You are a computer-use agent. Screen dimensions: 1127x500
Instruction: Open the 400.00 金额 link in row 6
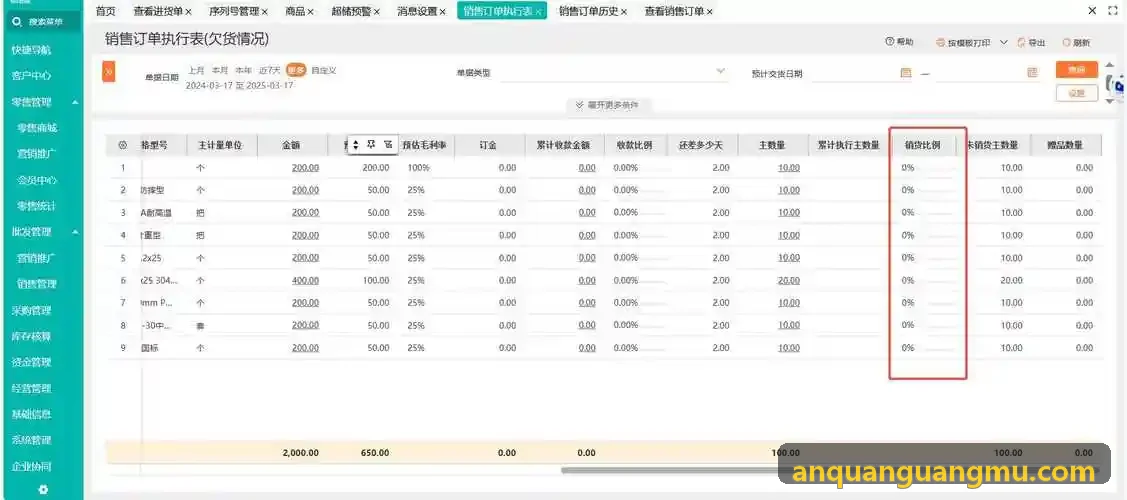pos(305,280)
